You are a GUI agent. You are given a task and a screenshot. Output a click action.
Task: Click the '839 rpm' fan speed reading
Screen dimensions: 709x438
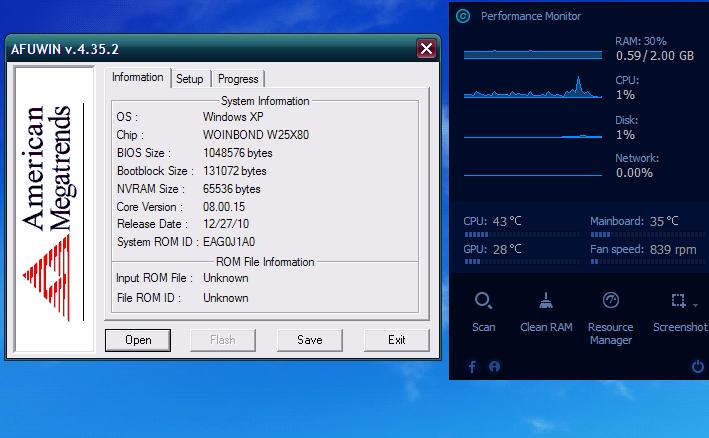(x=673, y=250)
